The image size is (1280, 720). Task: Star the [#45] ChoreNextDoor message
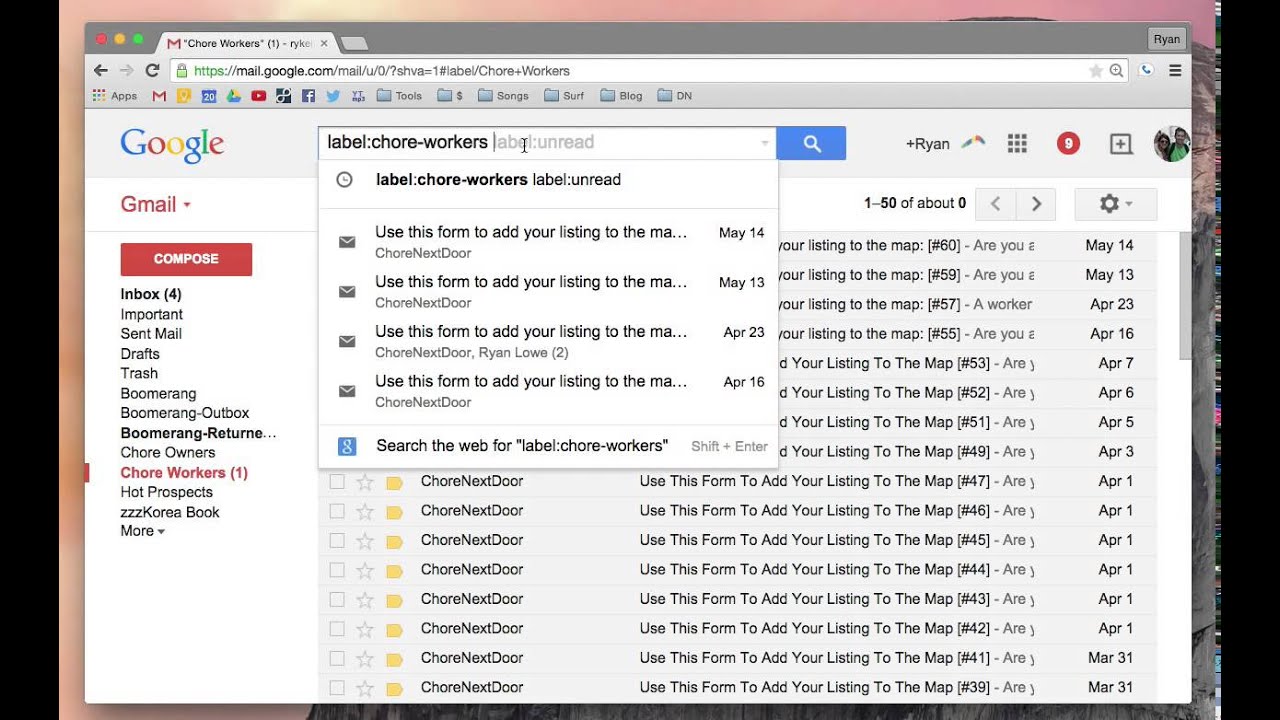(x=365, y=541)
